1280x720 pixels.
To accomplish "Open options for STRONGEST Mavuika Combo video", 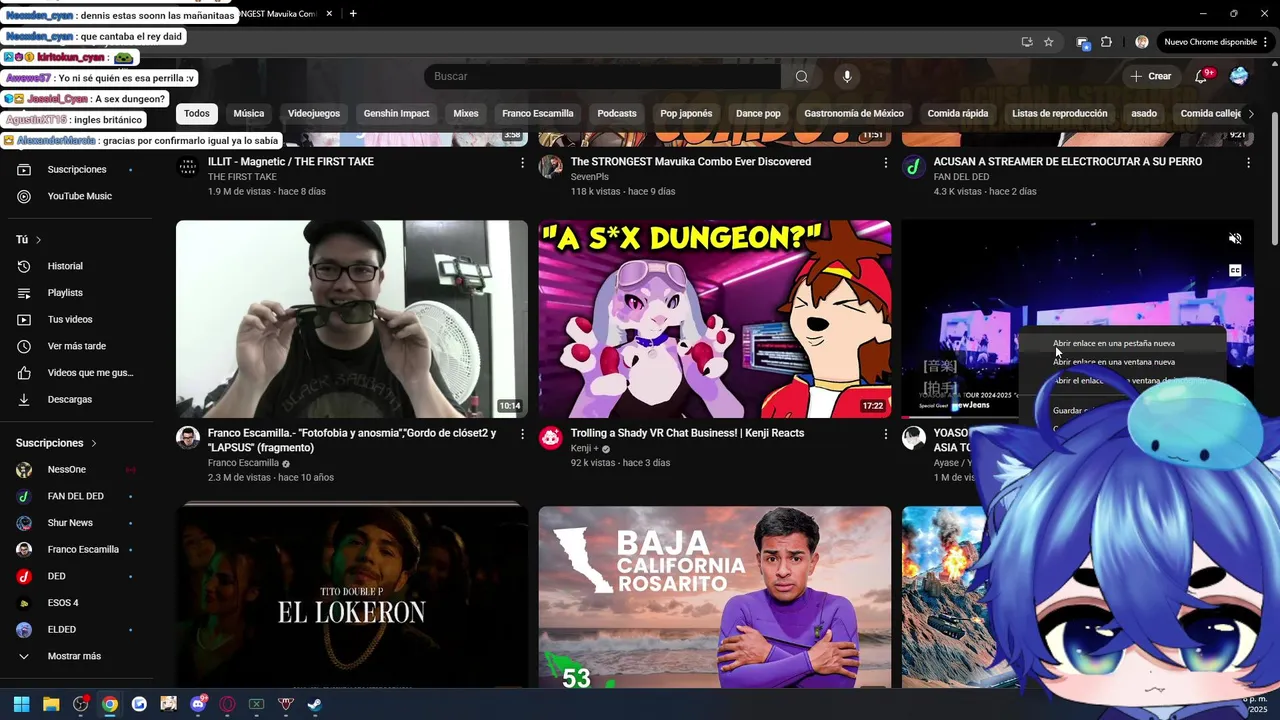I will (x=885, y=162).
